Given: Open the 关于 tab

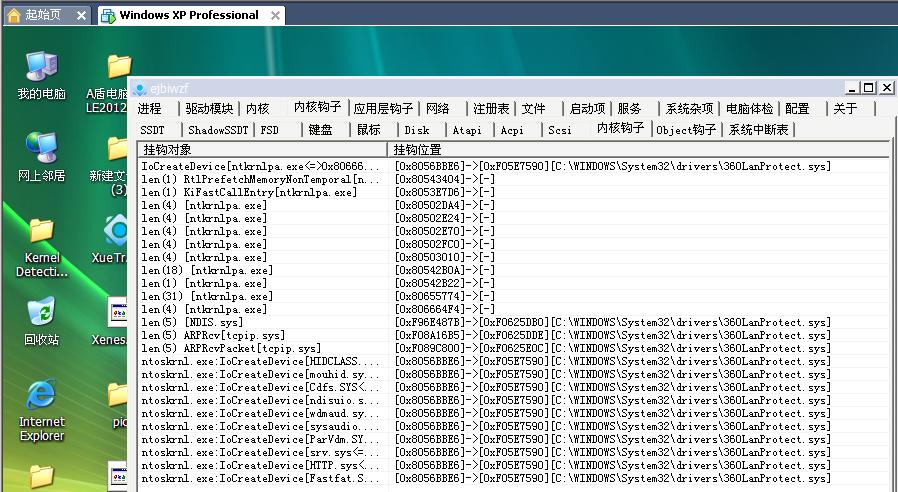Looking at the screenshot, I should coord(845,108).
